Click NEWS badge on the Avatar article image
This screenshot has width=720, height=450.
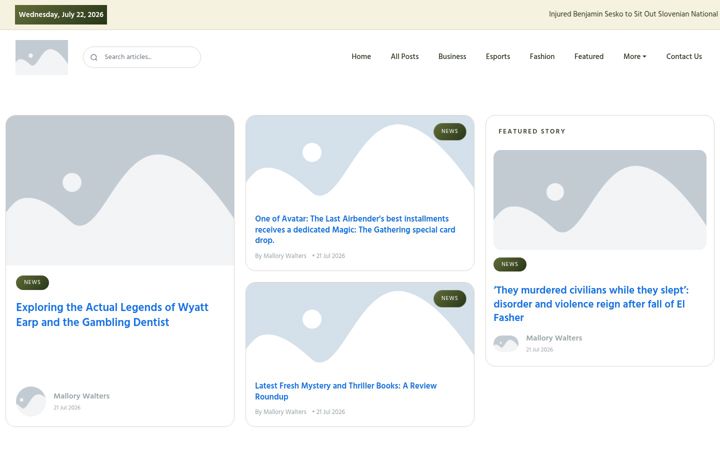[450, 131]
